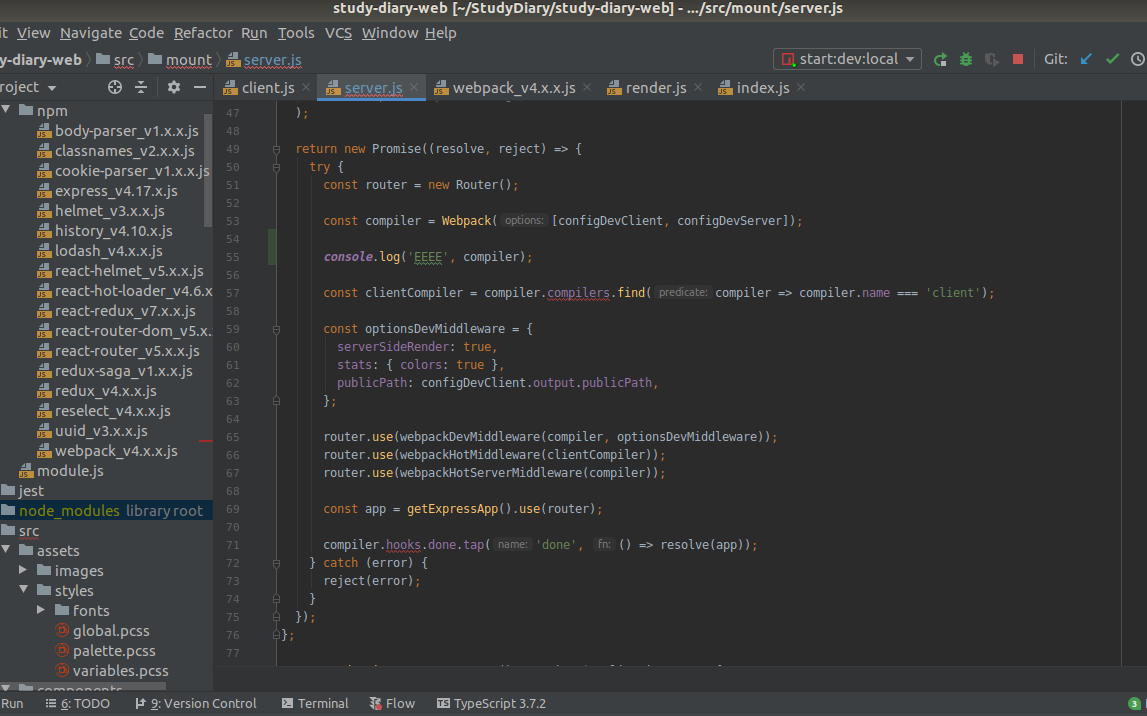Show Git history clock icon

(x=1138, y=59)
